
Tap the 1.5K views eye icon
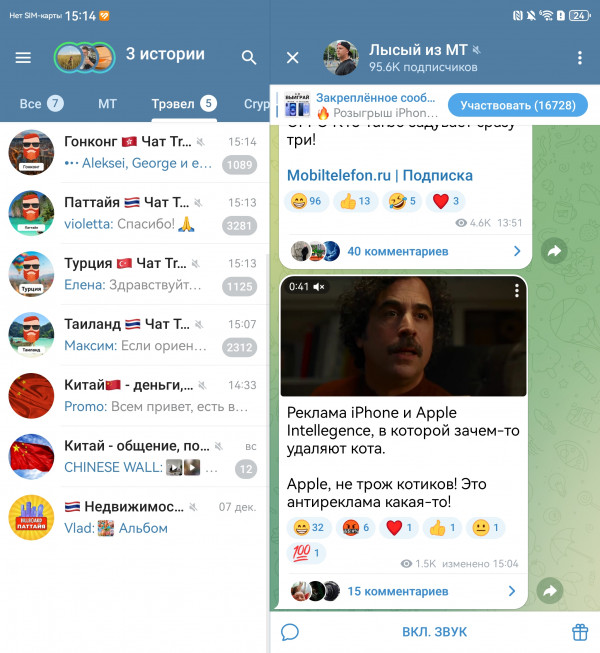coord(406,563)
